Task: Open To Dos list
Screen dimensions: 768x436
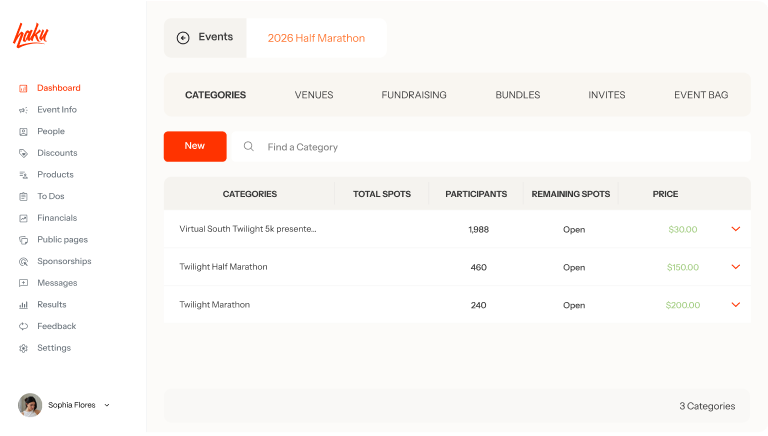Action: (x=51, y=196)
